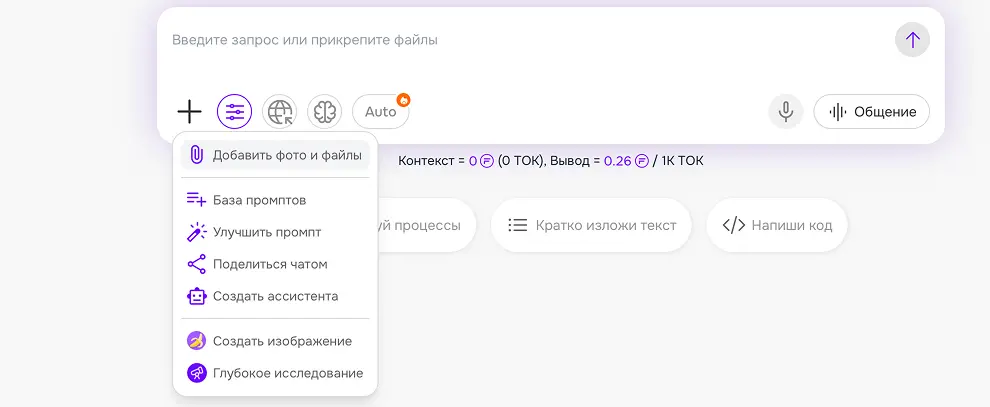Open the Общение mode button

coord(872,112)
